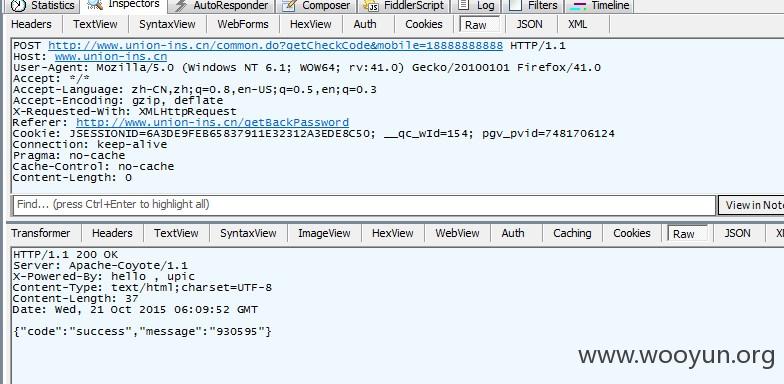The height and width of the screenshot is (384, 784).
Task: Open response Caching tab
Action: 572,233
